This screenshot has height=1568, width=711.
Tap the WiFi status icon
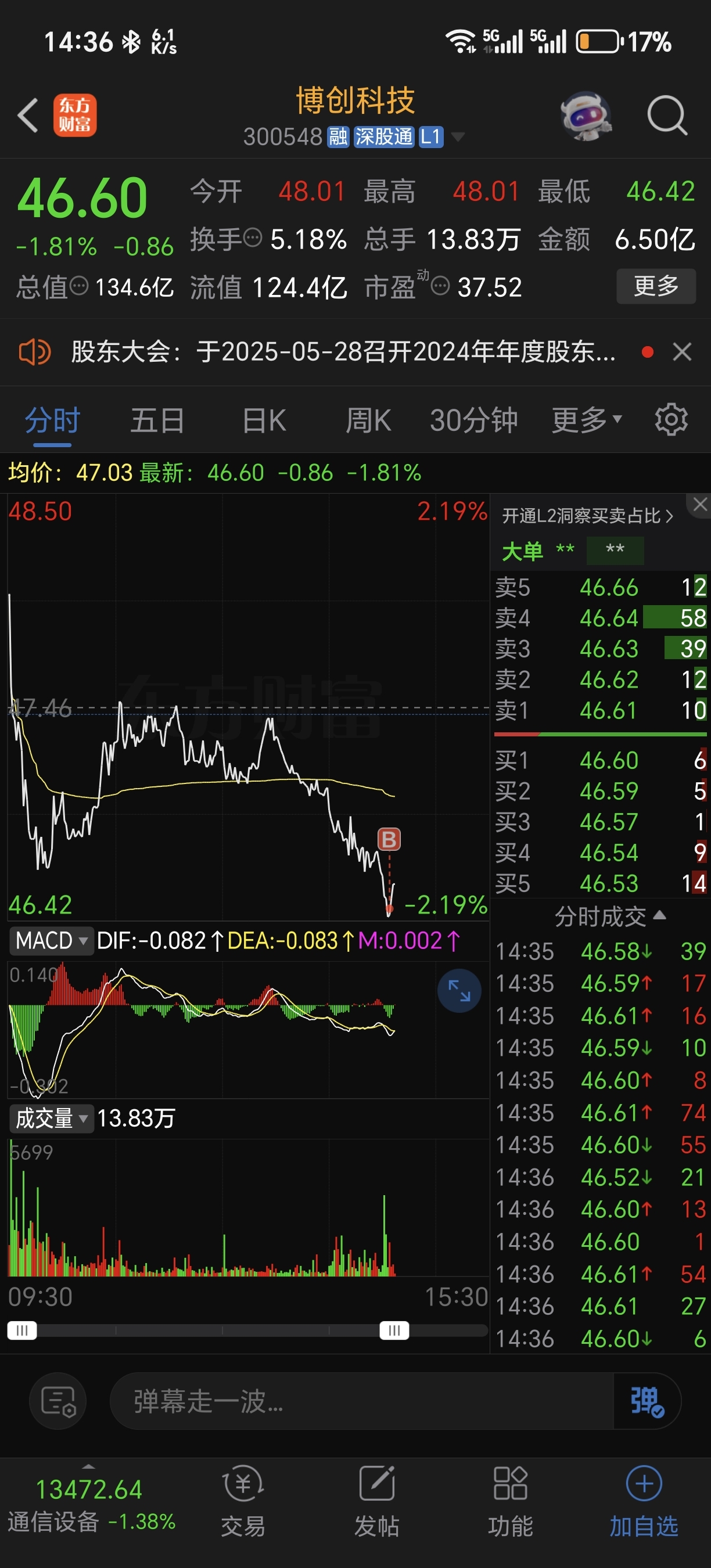click(460, 41)
